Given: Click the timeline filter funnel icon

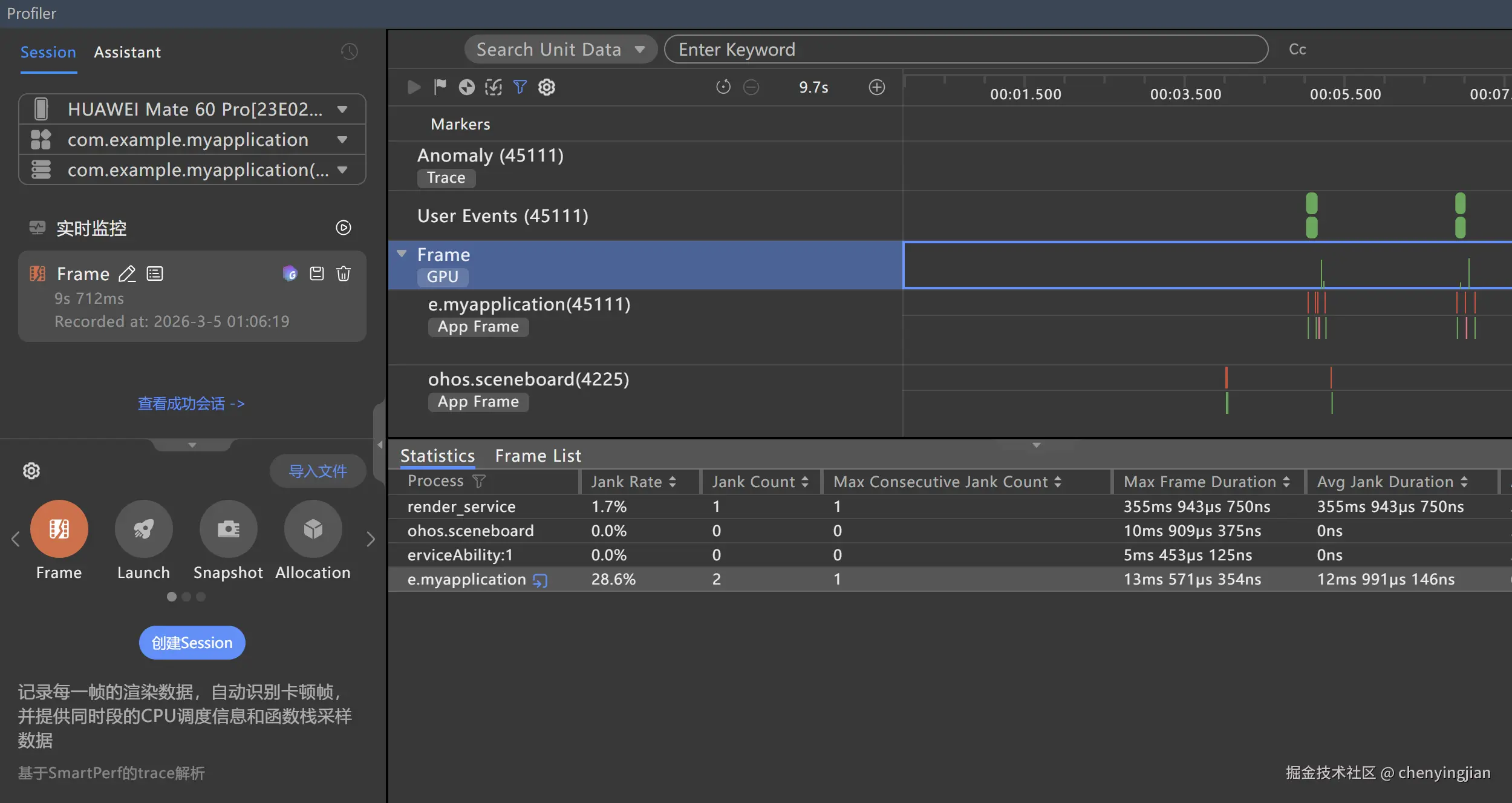Looking at the screenshot, I should tap(520, 87).
